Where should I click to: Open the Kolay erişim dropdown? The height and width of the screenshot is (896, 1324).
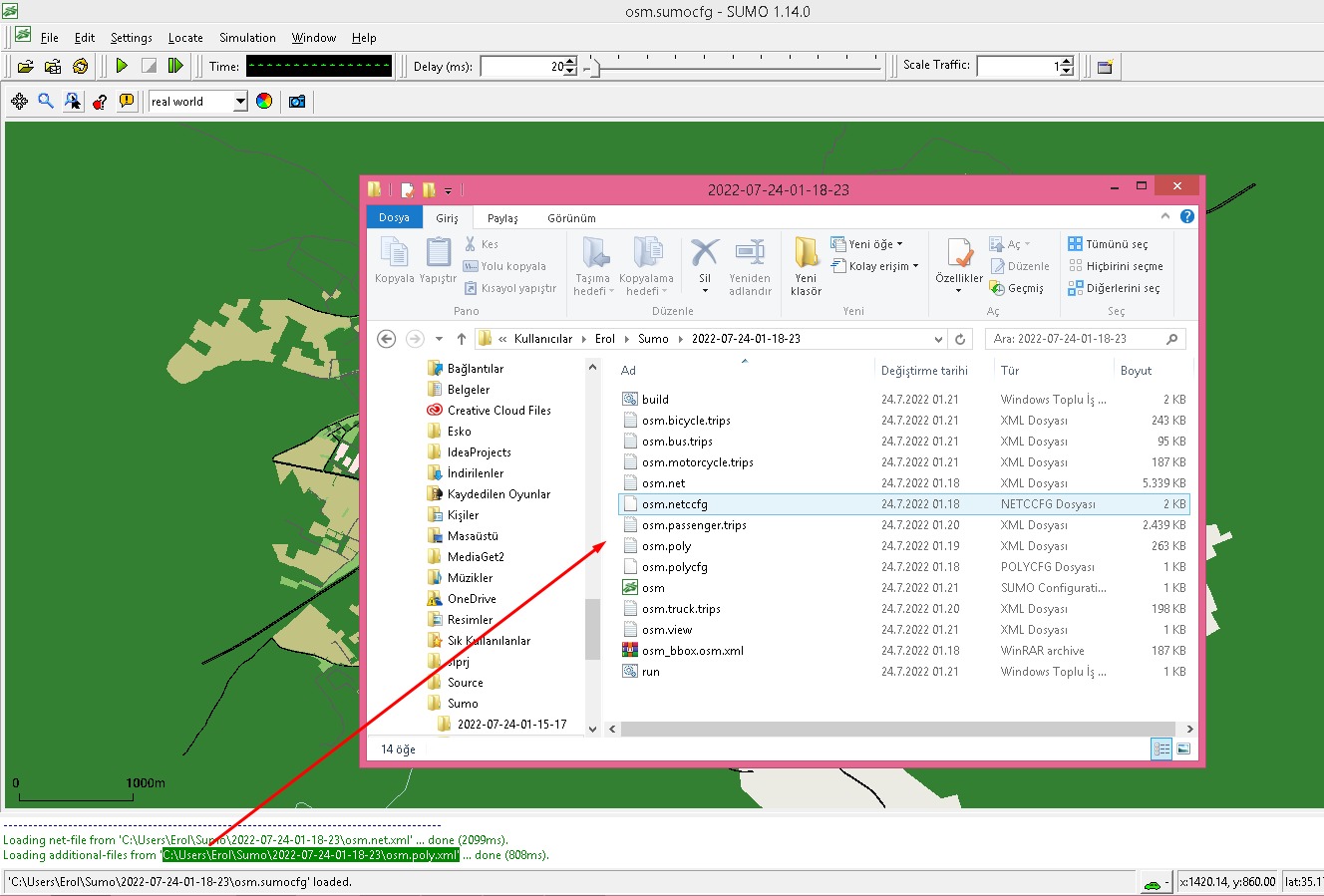[876, 265]
